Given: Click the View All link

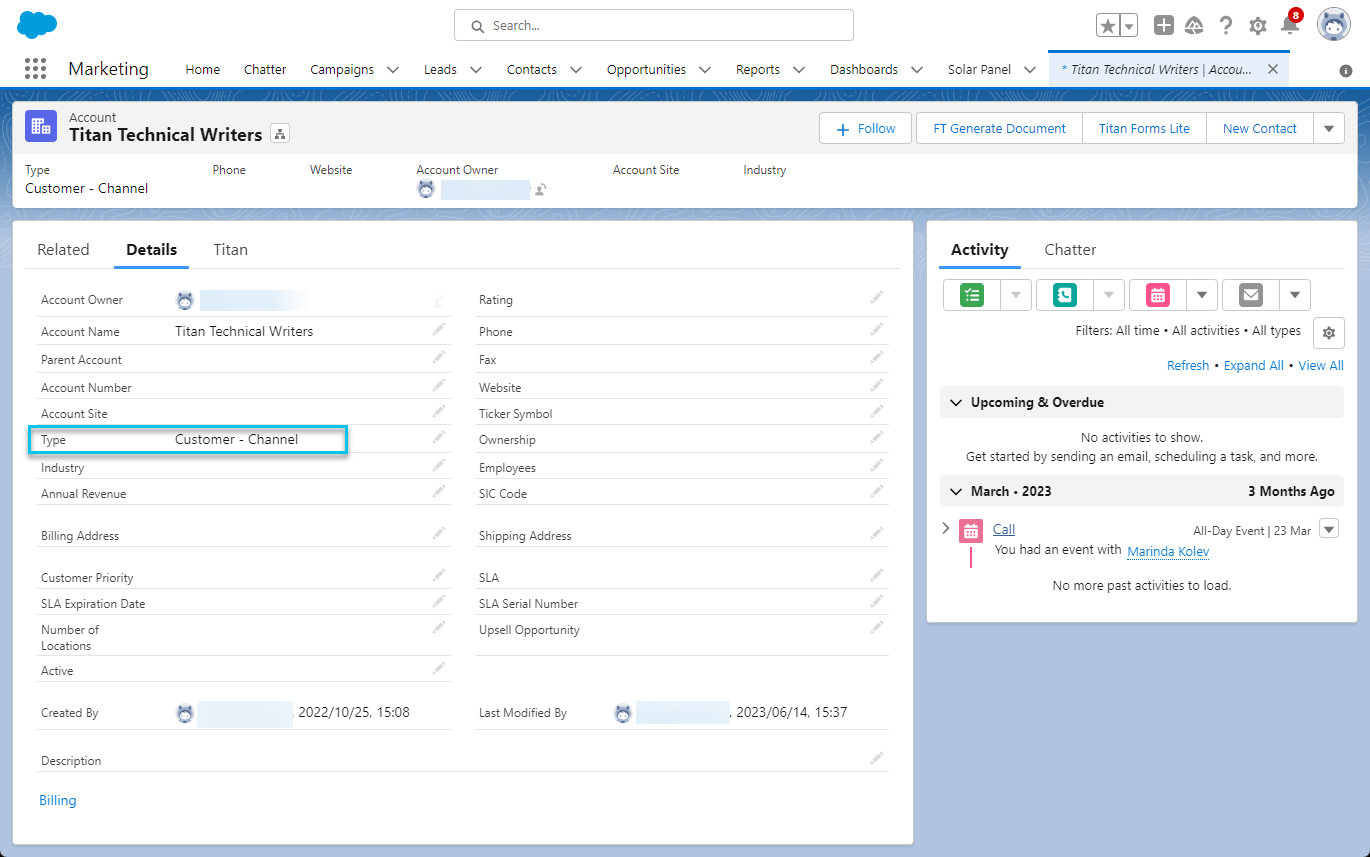Looking at the screenshot, I should click(x=1321, y=366).
